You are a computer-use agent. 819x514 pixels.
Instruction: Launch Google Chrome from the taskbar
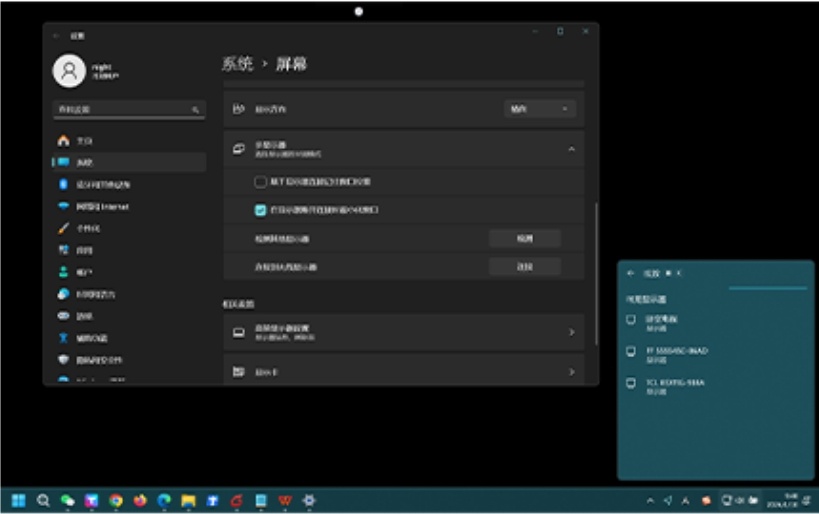(x=116, y=500)
